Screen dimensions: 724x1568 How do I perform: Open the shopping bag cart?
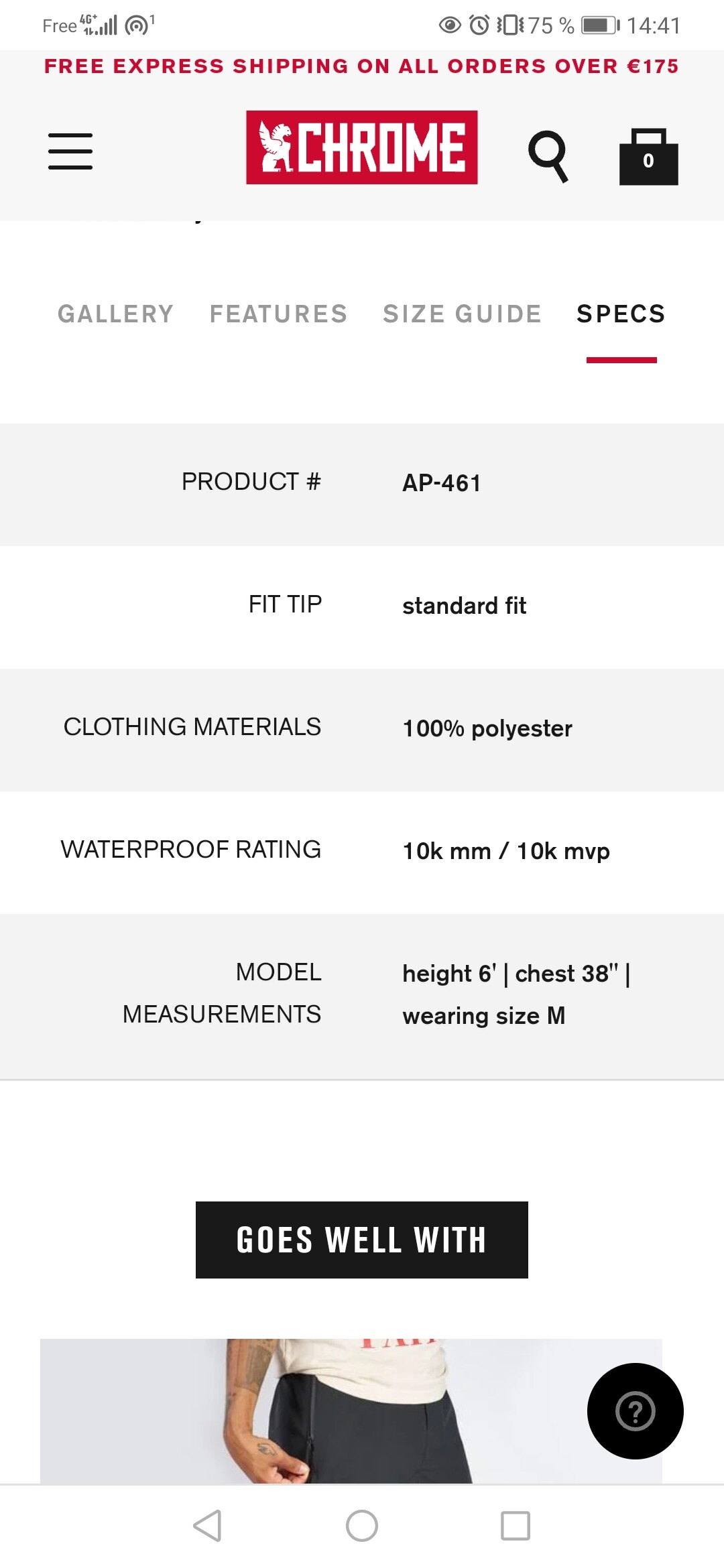coord(648,157)
